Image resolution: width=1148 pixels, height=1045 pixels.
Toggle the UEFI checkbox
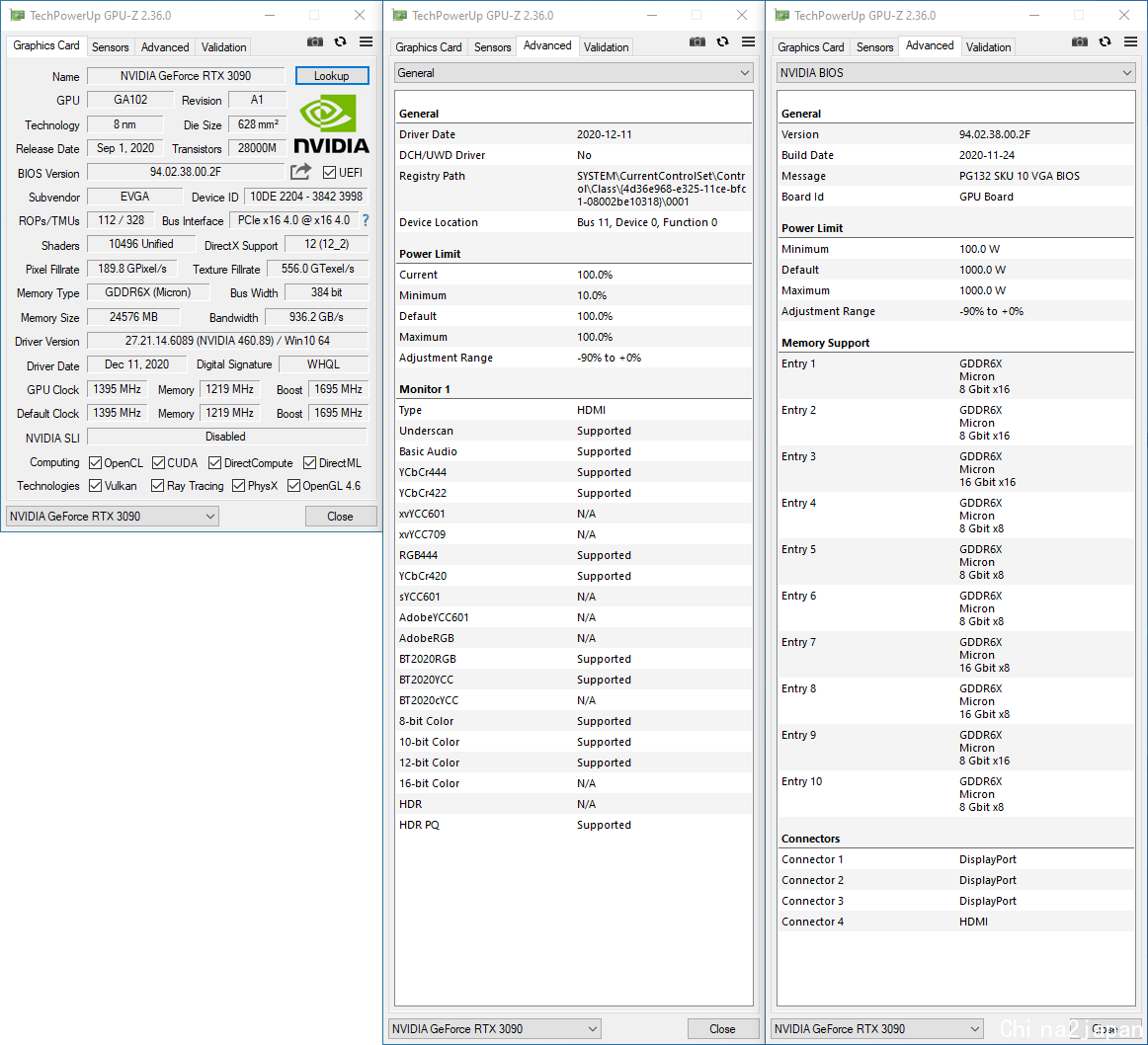pos(329,173)
